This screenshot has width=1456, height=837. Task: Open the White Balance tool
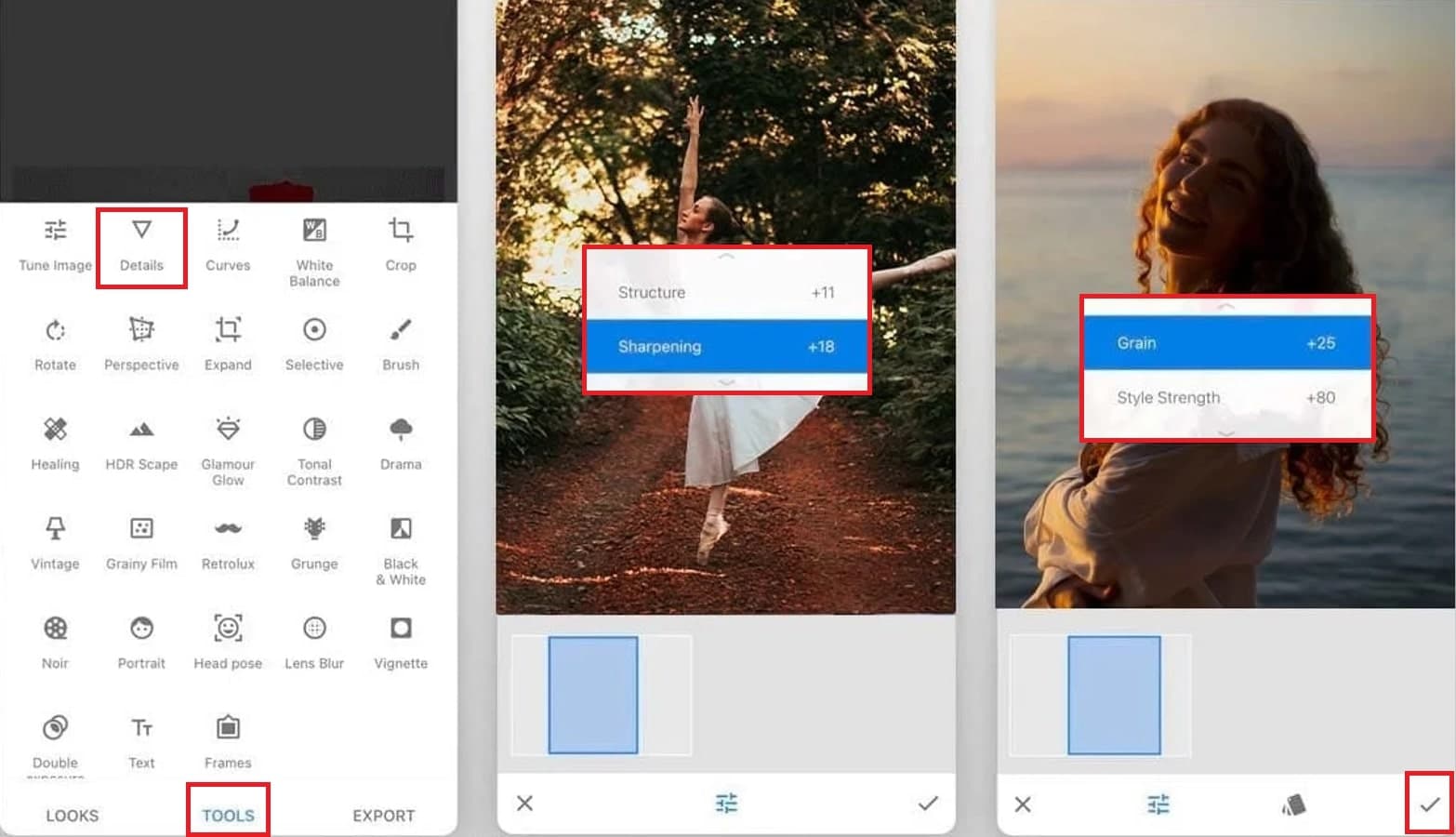pos(314,252)
